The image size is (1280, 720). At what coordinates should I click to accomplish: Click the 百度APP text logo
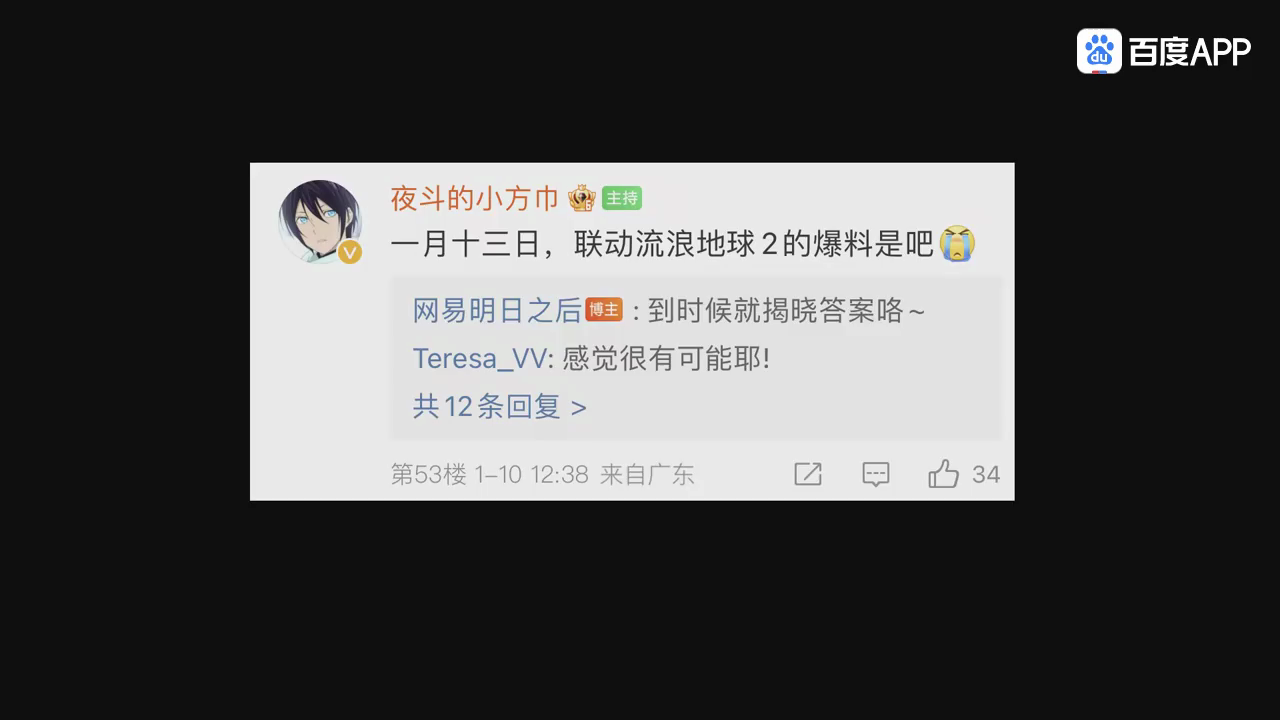[1190, 51]
